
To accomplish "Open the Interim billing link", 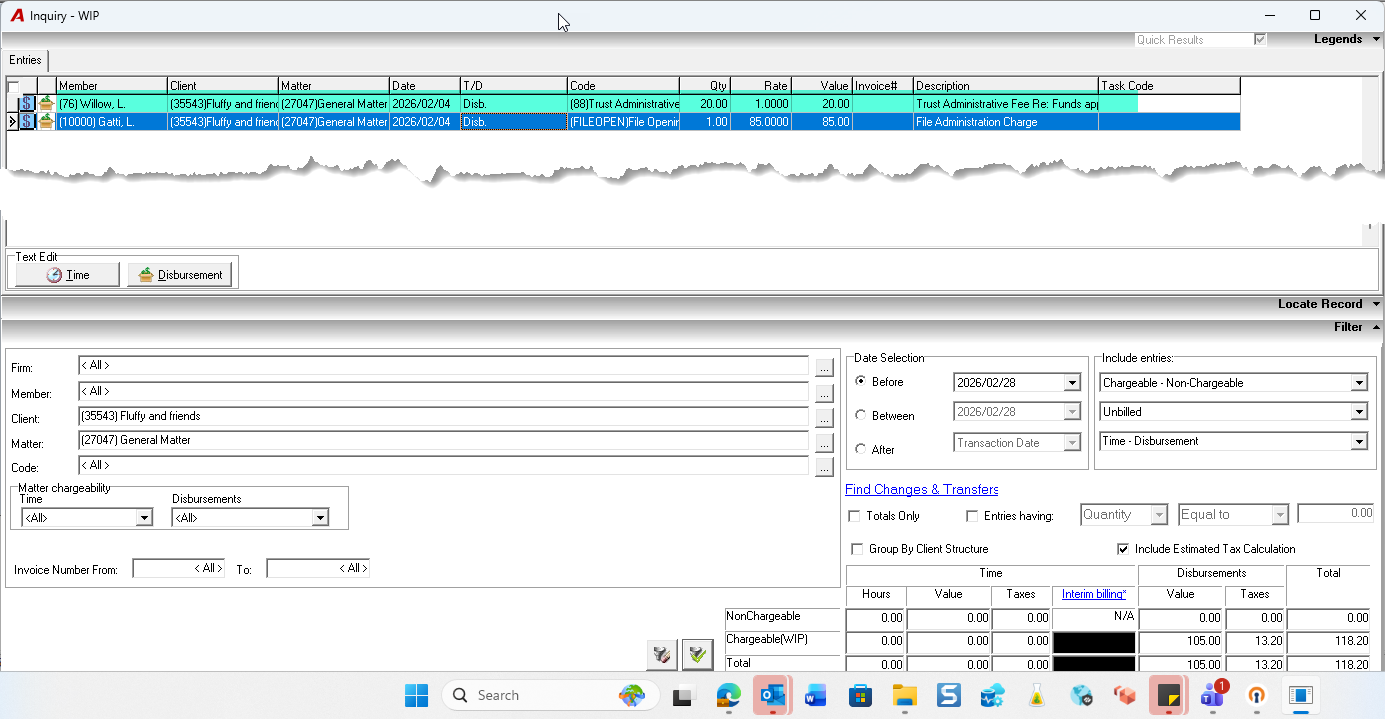I will [x=1094, y=594].
